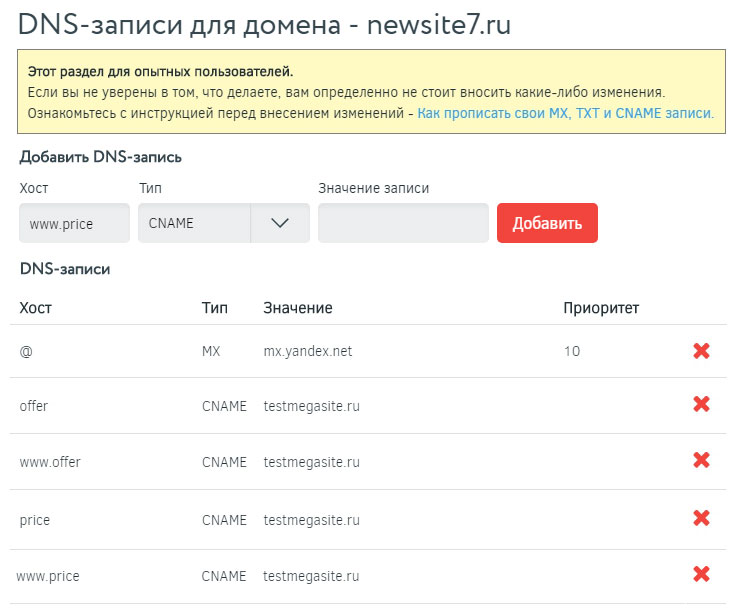Click the Приоритет column header

[601, 307]
